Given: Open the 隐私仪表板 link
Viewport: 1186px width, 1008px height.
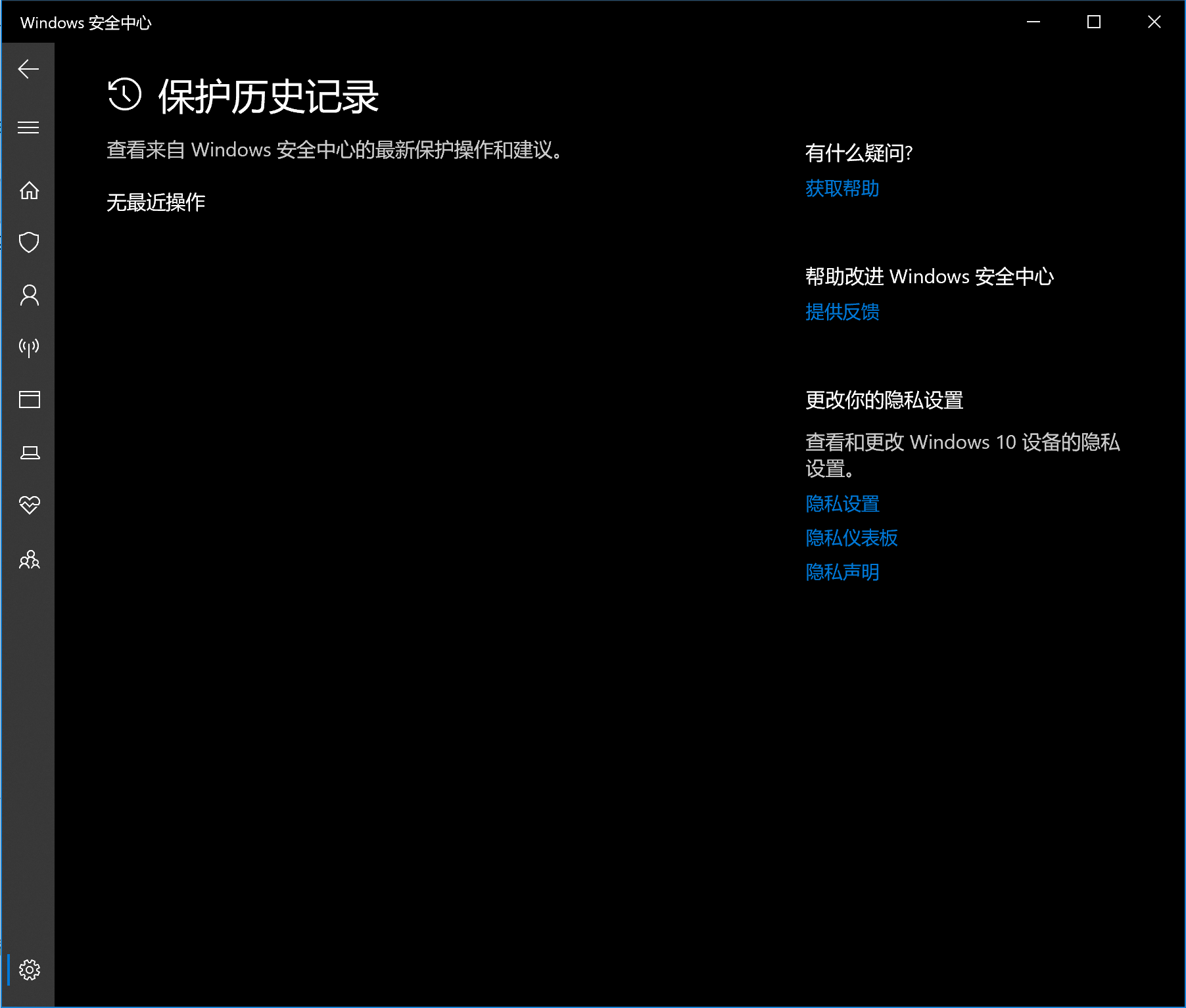Looking at the screenshot, I should [851, 538].
